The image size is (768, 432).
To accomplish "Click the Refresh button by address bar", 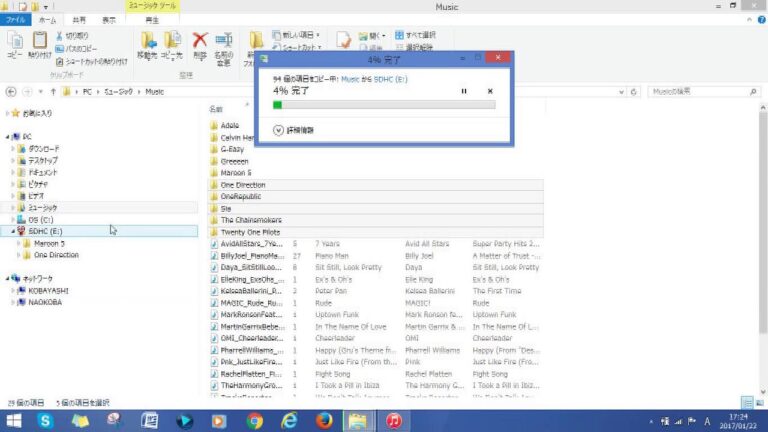I will (x=634, y=92).
